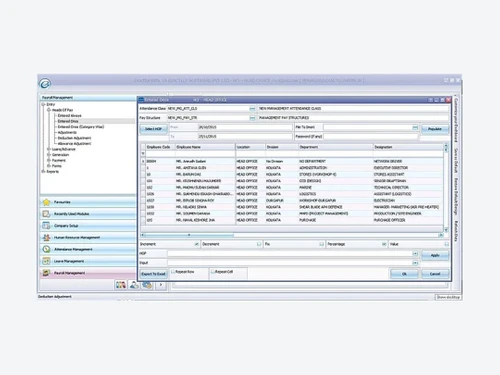Select Deduction Adjustment tree item
The height and width of the screenshot is (375, 500).
pyautogui.click(x=74, y=138)
